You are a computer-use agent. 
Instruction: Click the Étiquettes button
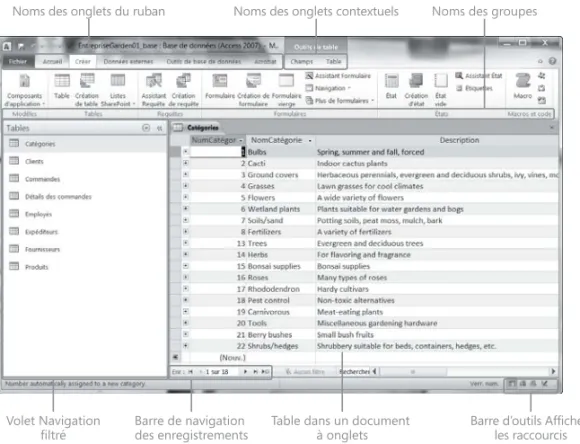pyautogui.click(x=474, y=88)
